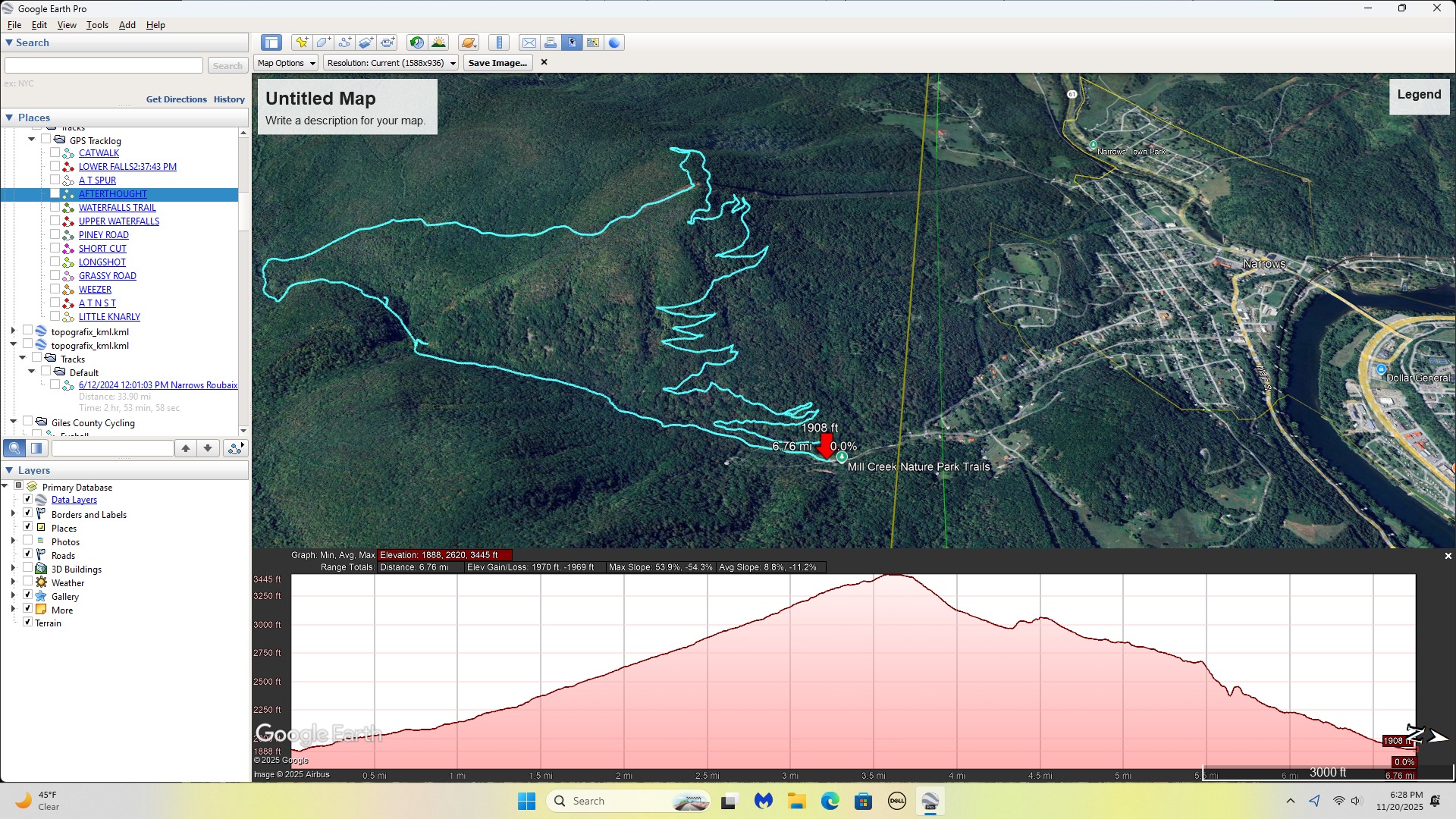The image size is (1456, 819).
Task: Expand the Weather layer node
Action: (13, 582)
